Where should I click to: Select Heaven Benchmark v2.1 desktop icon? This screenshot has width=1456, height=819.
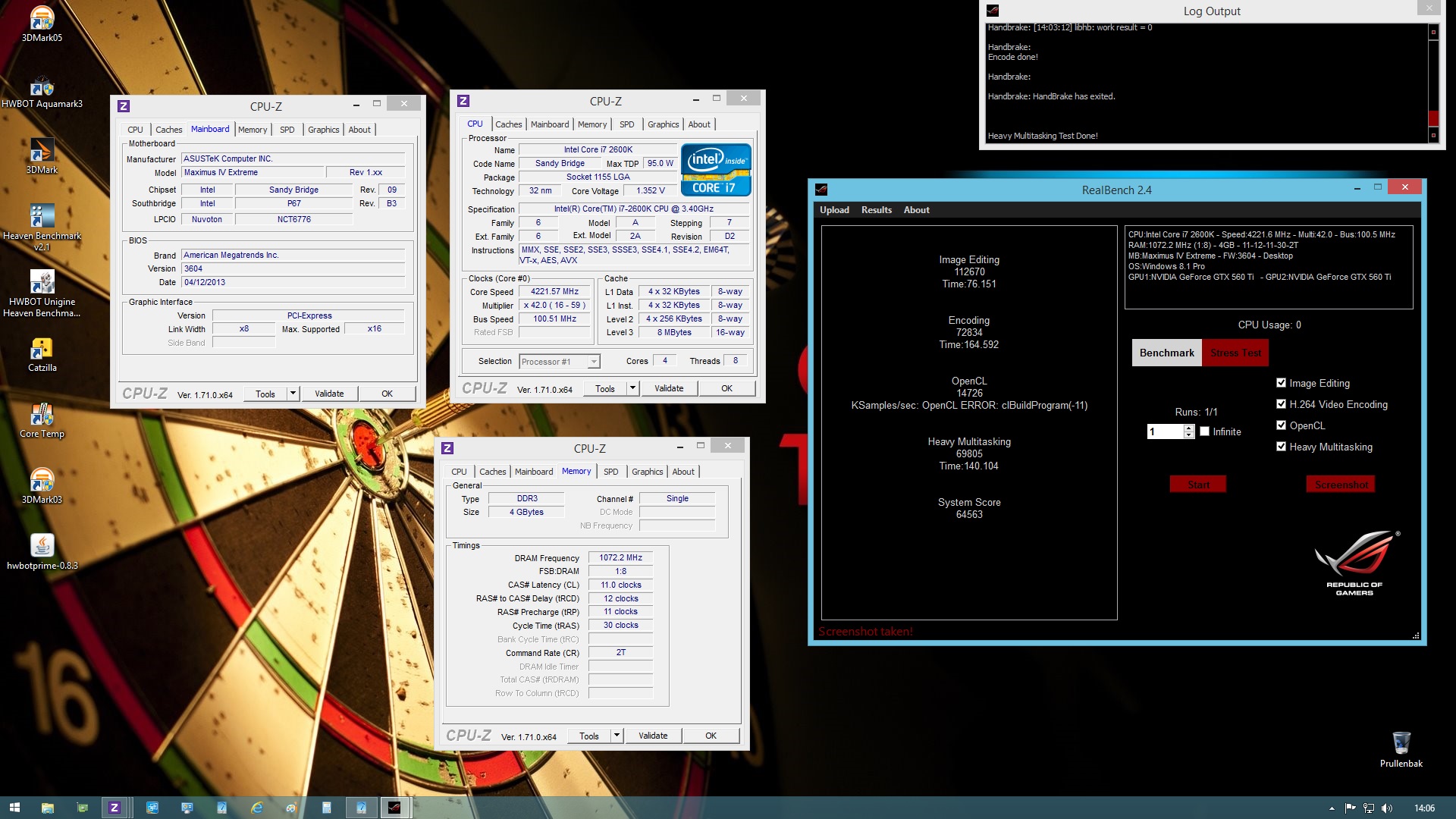tap(42, 227)
